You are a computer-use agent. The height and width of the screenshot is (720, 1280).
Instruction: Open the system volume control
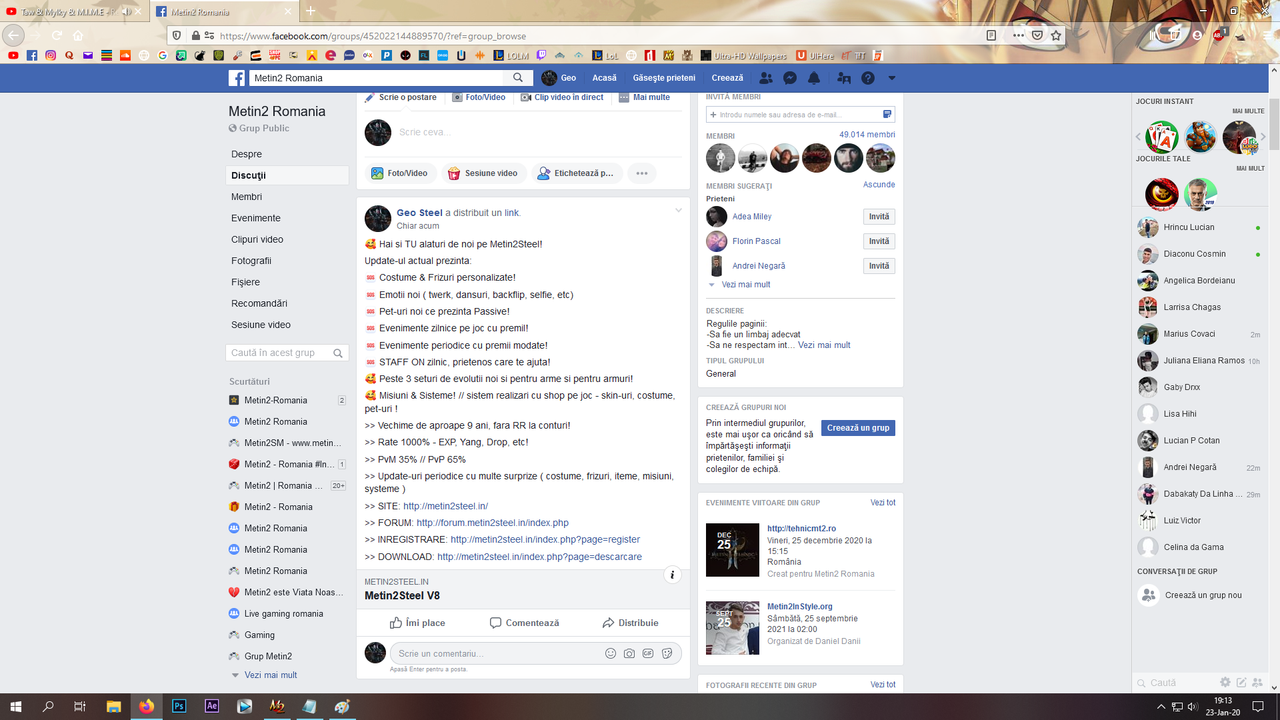pos(1192,706)
